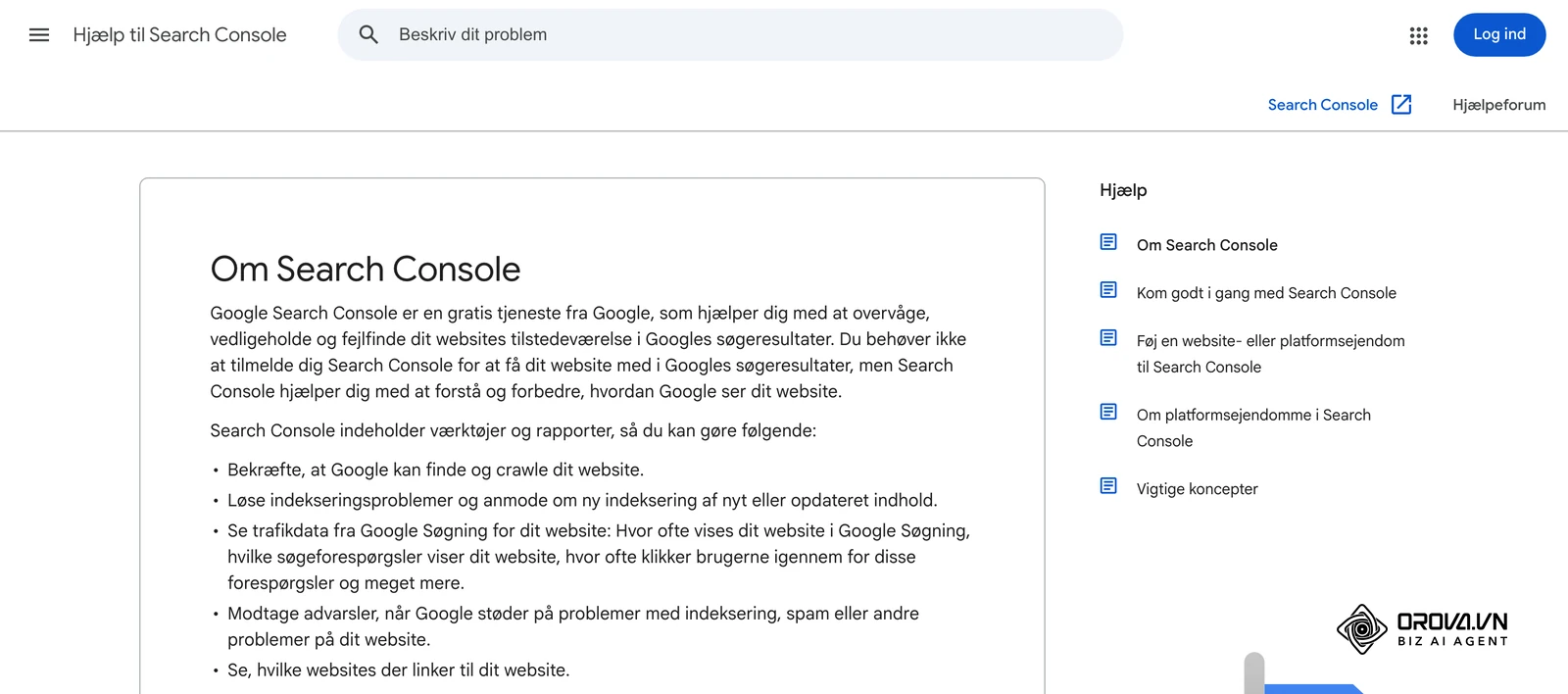Click the article icon next to Om Search Console
Viewport: 1568px width, 694px height.
pos(1108,242)
